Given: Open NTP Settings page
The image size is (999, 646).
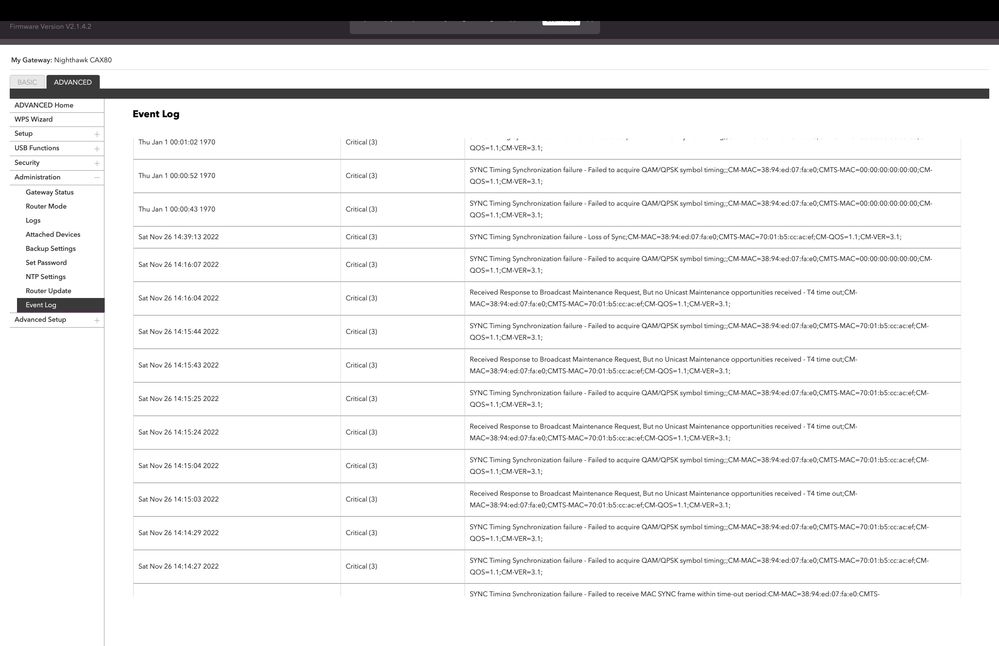Looking at the screenshot, I should (x=45, y=276).
